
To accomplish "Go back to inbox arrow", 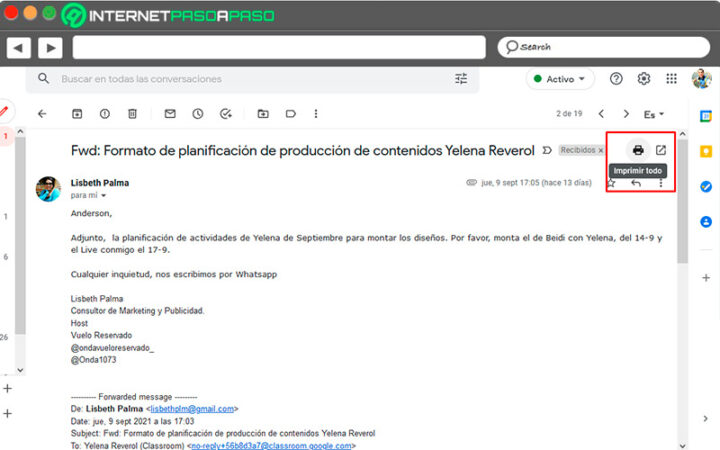I will tap(42, 114).
